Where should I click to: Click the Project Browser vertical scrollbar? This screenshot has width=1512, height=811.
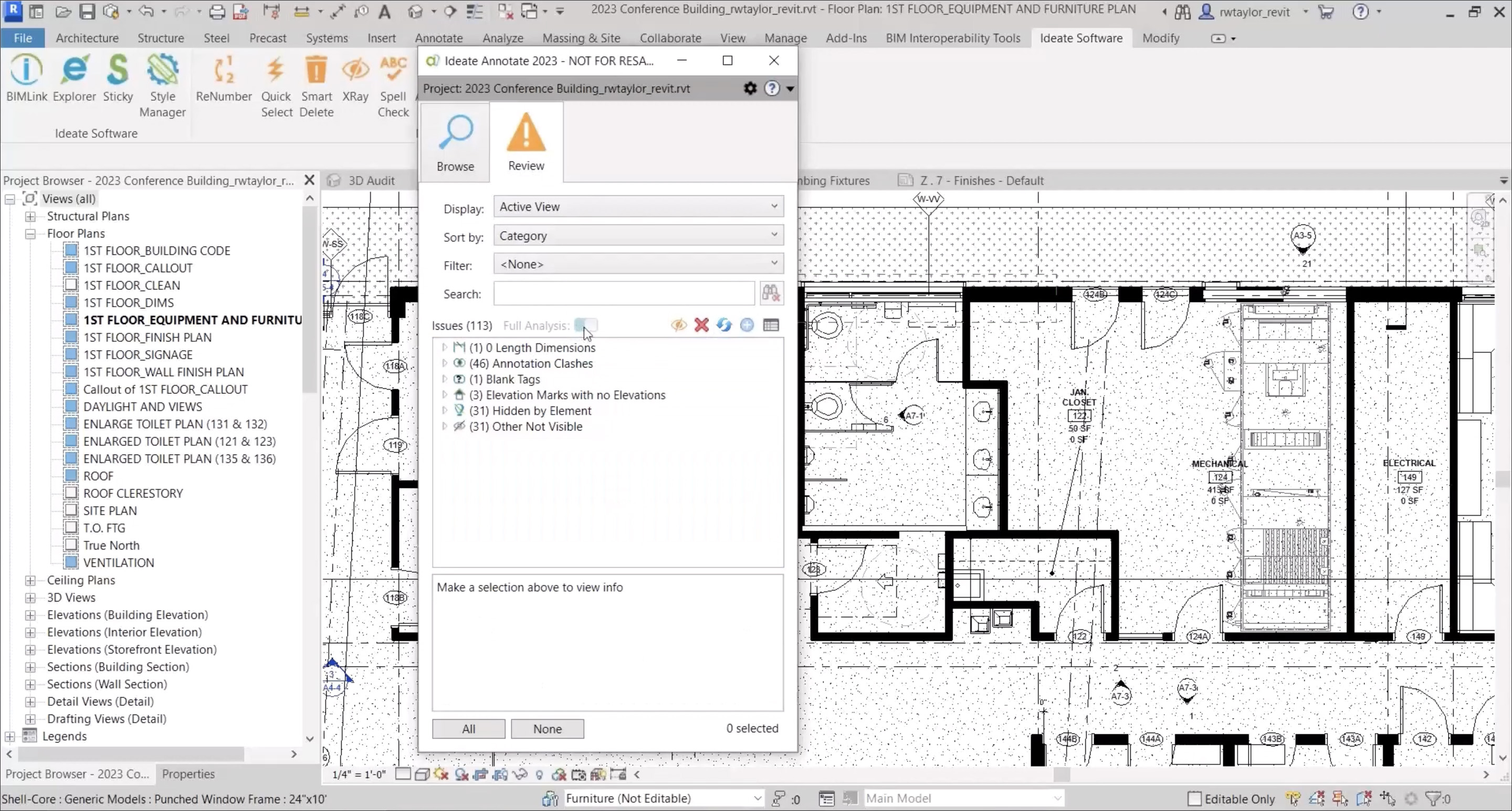309,299
